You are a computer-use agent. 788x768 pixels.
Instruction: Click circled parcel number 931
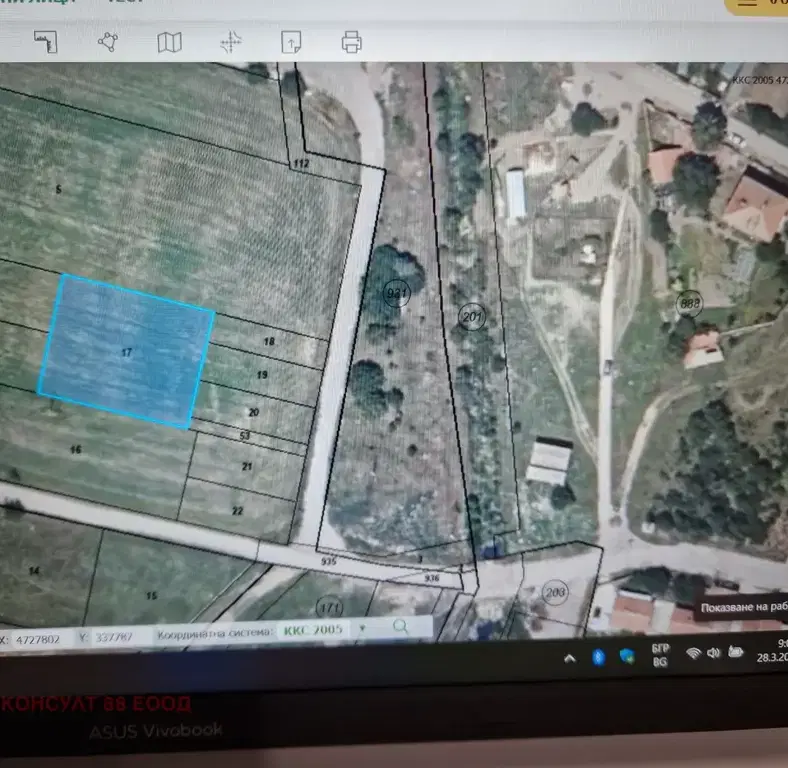(x=397, y=292)
